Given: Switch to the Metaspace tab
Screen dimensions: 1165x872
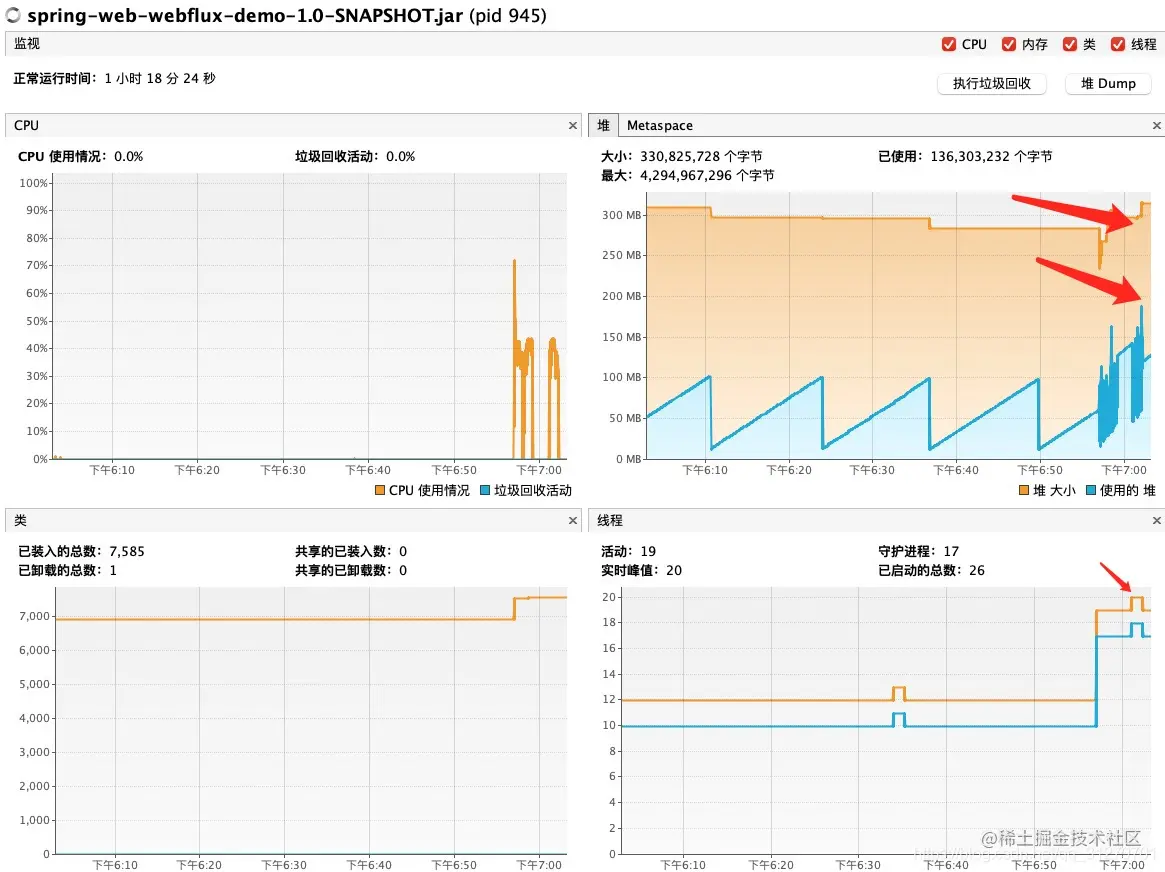Looking at the screenshot, I should [660, 126].
